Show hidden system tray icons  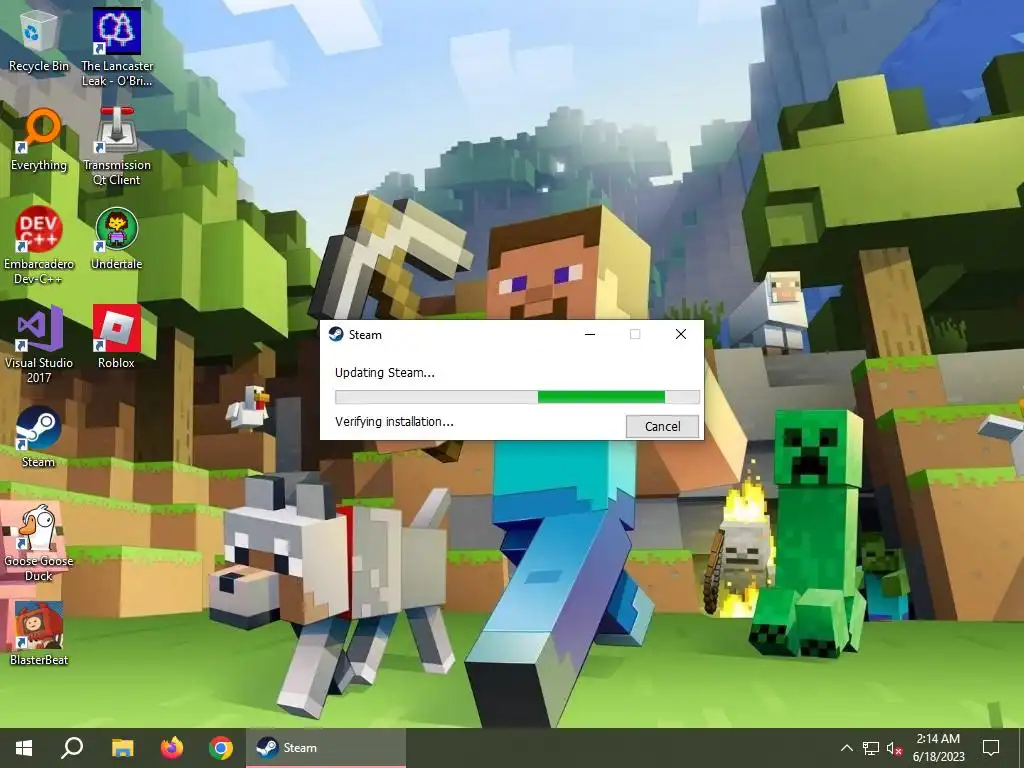tap(846, 748)
